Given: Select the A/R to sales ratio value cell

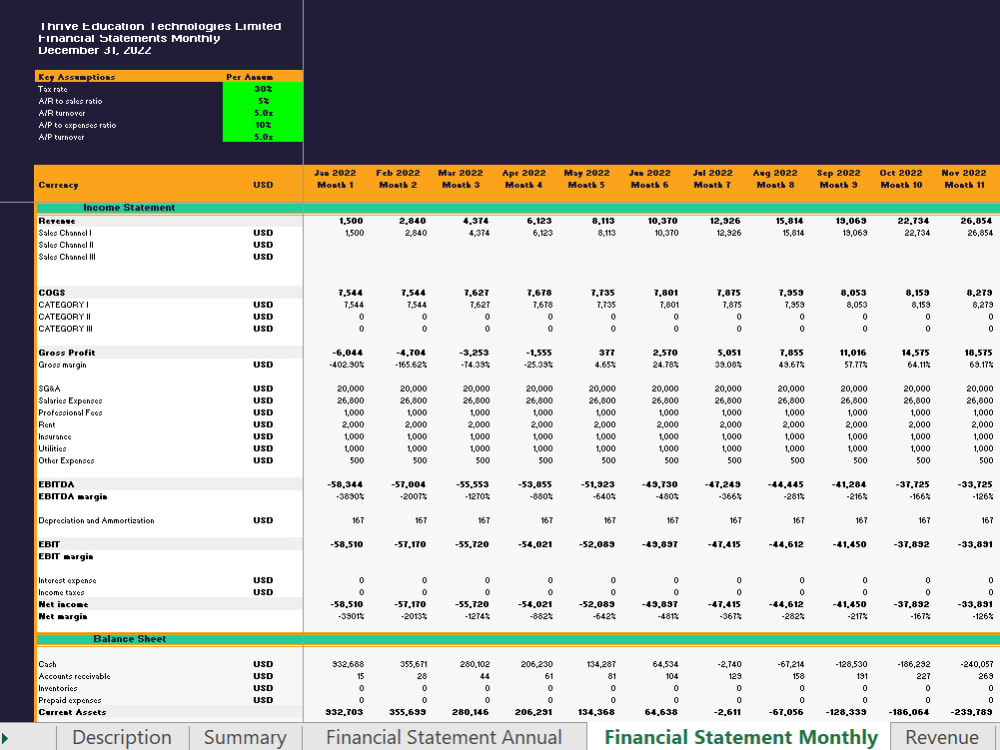Looking at the screenshot, I should (x=263, y=101).
